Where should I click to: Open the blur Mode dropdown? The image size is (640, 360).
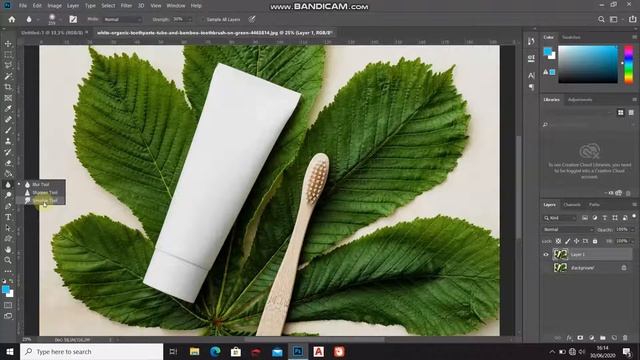[122, 19]
